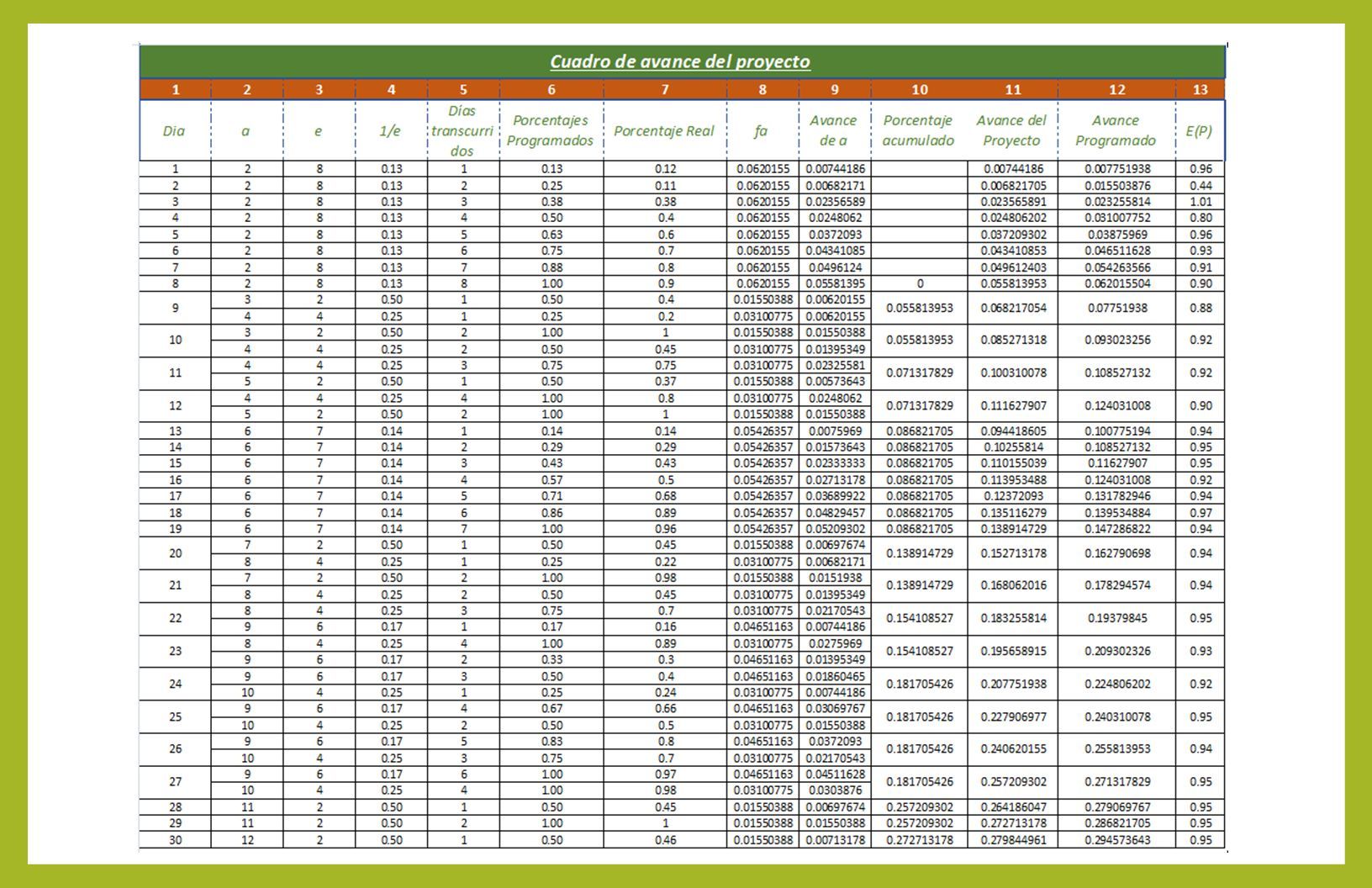The width and height of the screenshot is (1372, 888).
Task: Click Avance del Proyecto value 0.264186047
Action: point(1013,807)
